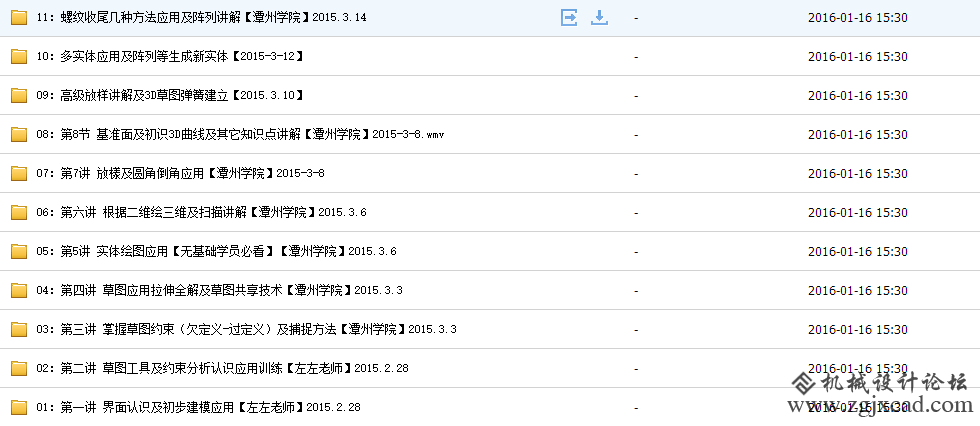The image size is (980, 426).
Task: Open folder 04: 第四讲 草图应用拉伸全解
Action: (219, 290)
